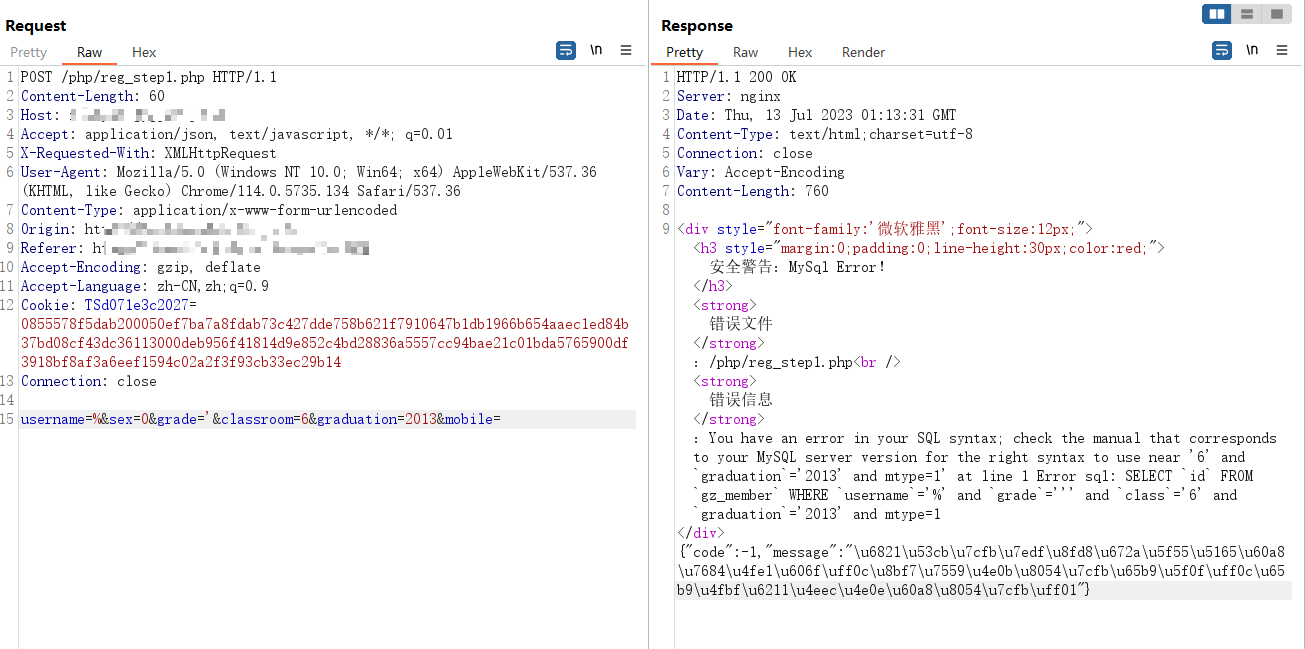Click the h3 style margin:0 line
The height and width of the screenshot is (649, 1305).
pos(929,248)
